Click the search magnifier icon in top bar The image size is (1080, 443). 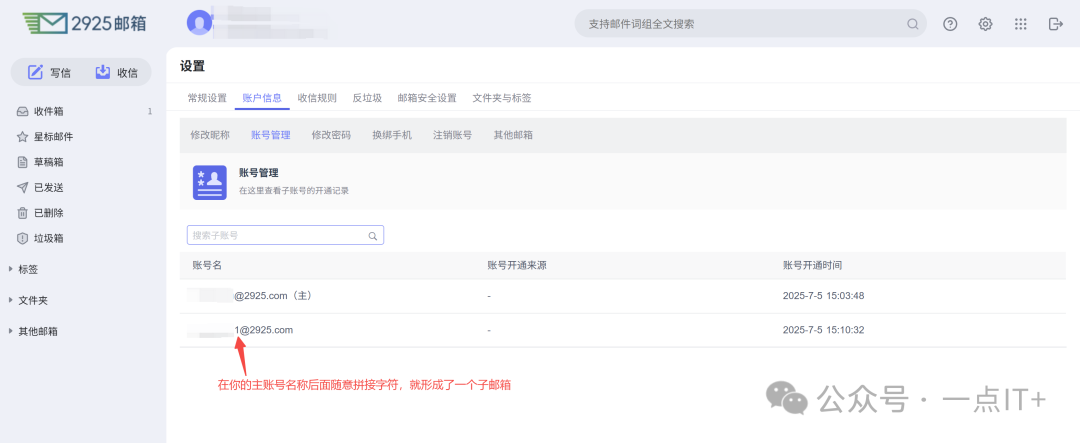pos(913,24)
